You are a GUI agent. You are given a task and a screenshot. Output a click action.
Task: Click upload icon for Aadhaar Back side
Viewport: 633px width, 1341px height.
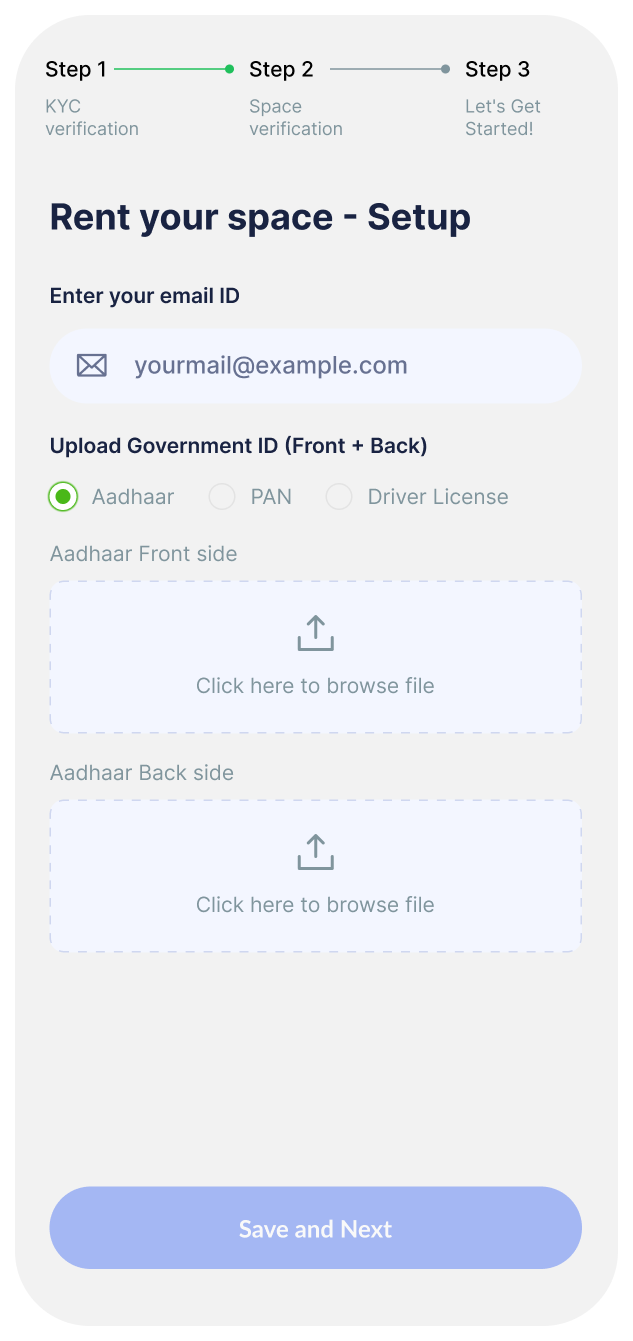[x=315, y=853]
